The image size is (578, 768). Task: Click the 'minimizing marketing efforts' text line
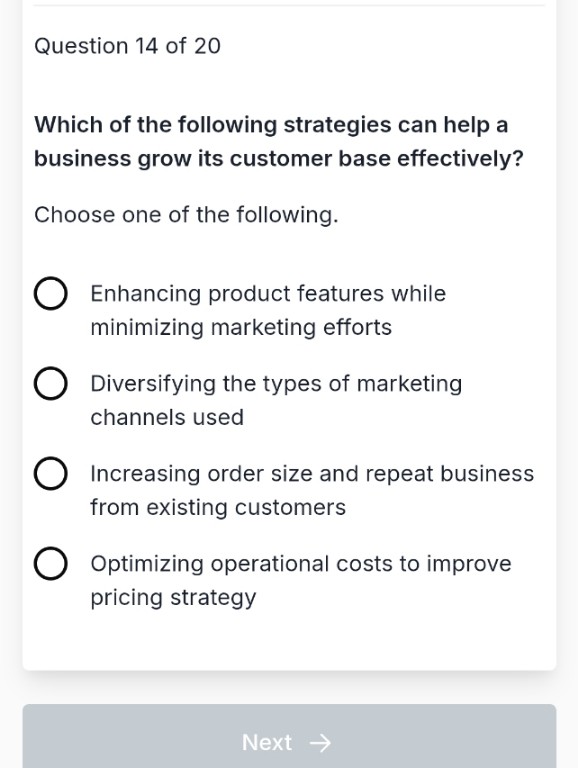[x=241, y=327]
